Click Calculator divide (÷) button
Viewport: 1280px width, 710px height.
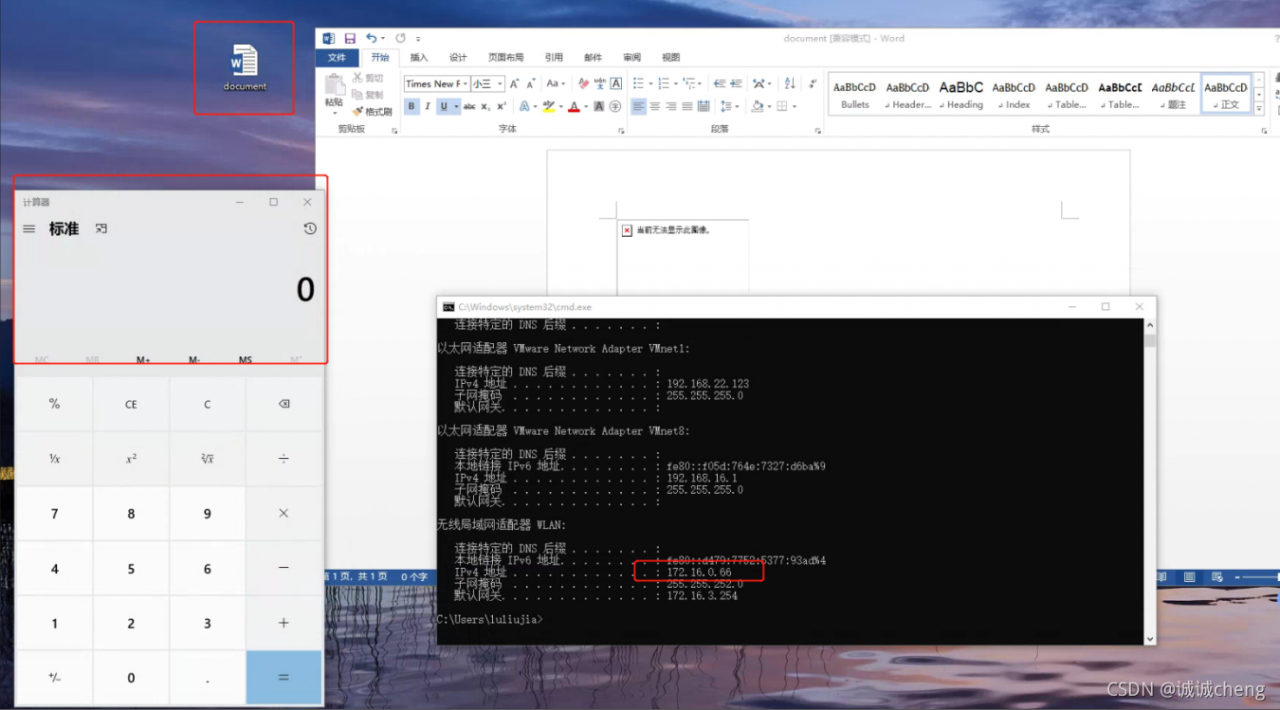click(x=283, y=459)
